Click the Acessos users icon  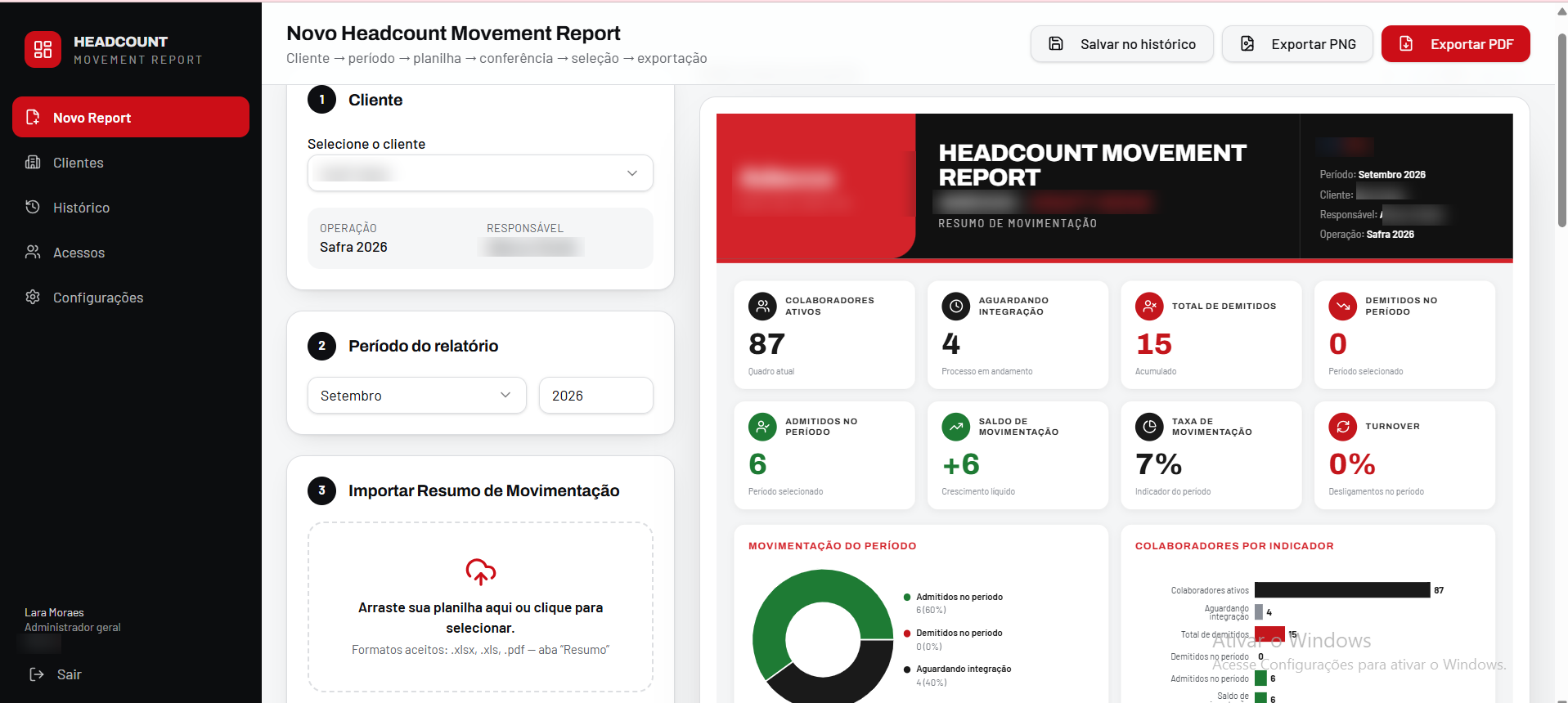33,252
